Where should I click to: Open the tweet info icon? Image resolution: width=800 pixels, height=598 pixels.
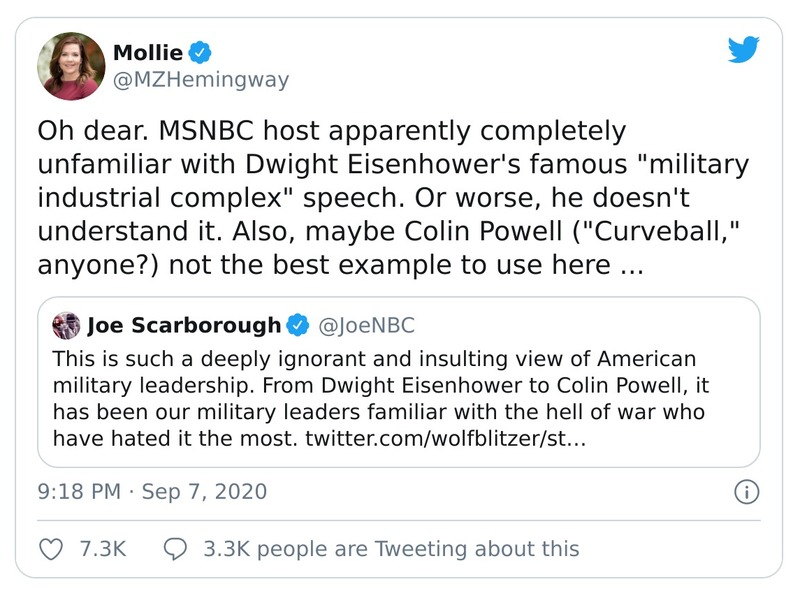pos(746,492)
